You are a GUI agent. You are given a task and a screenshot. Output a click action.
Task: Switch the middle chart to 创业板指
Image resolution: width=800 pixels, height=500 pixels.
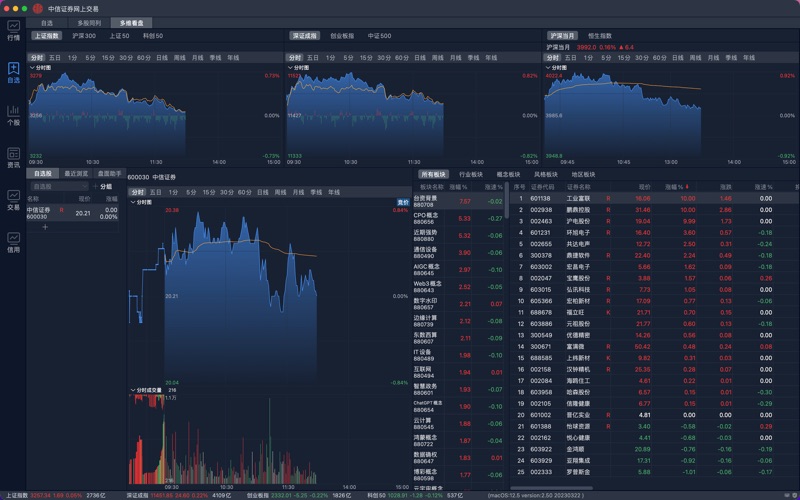342,36
